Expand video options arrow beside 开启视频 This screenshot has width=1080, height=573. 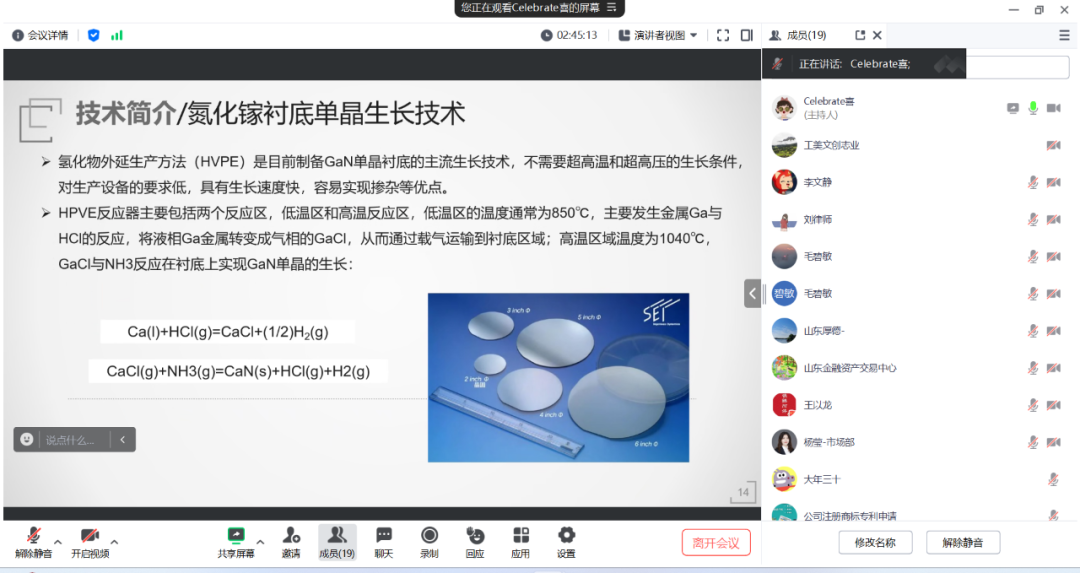coord(114,541)
